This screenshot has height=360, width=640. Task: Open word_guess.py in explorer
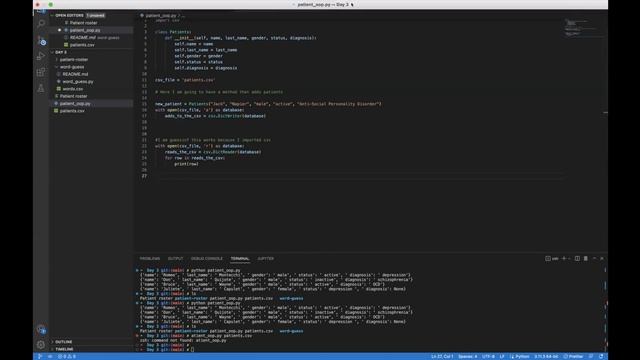pyautogui.click(x=78, y=82)
